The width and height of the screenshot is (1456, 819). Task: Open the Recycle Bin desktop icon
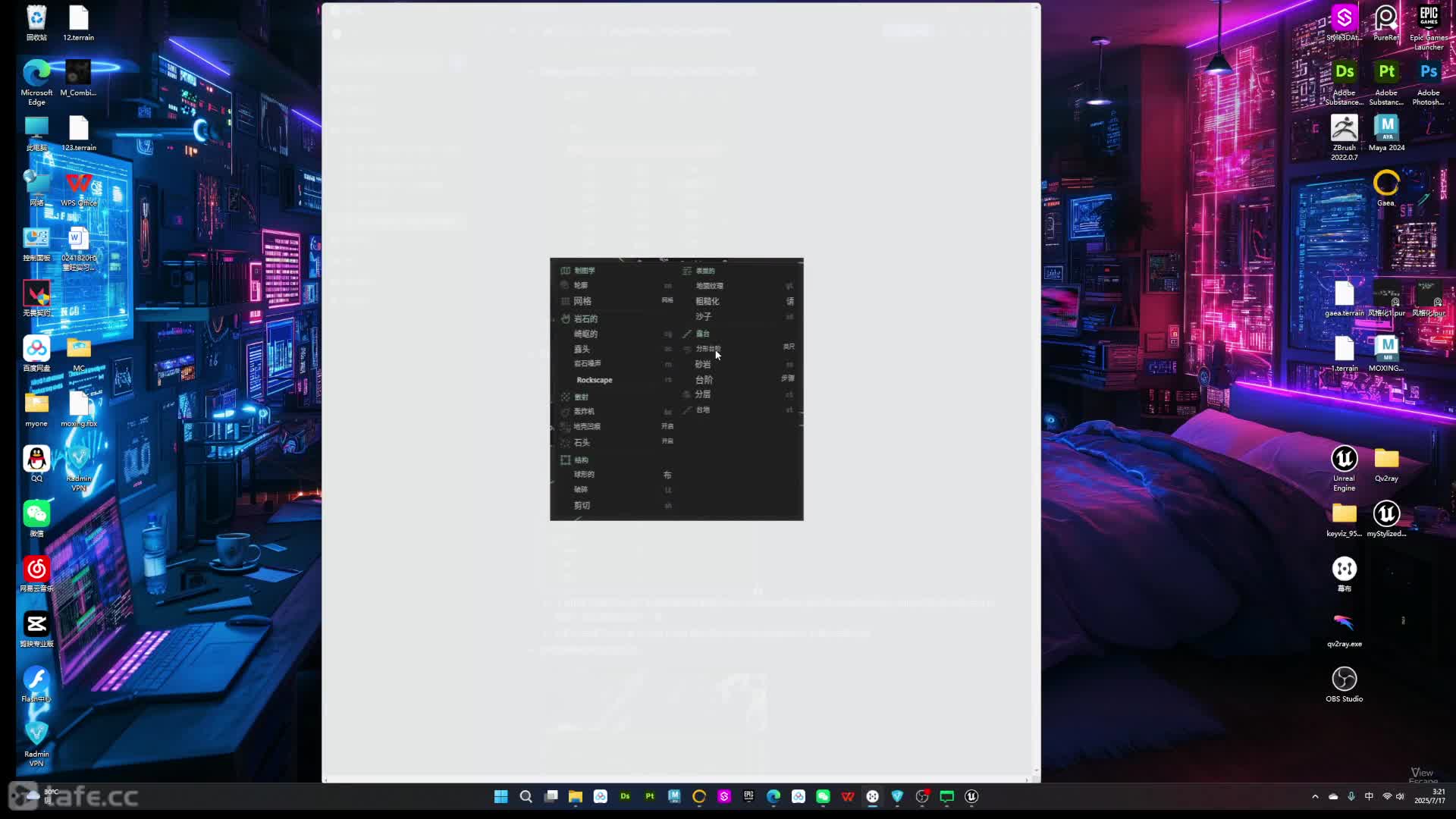pos(36,23)
